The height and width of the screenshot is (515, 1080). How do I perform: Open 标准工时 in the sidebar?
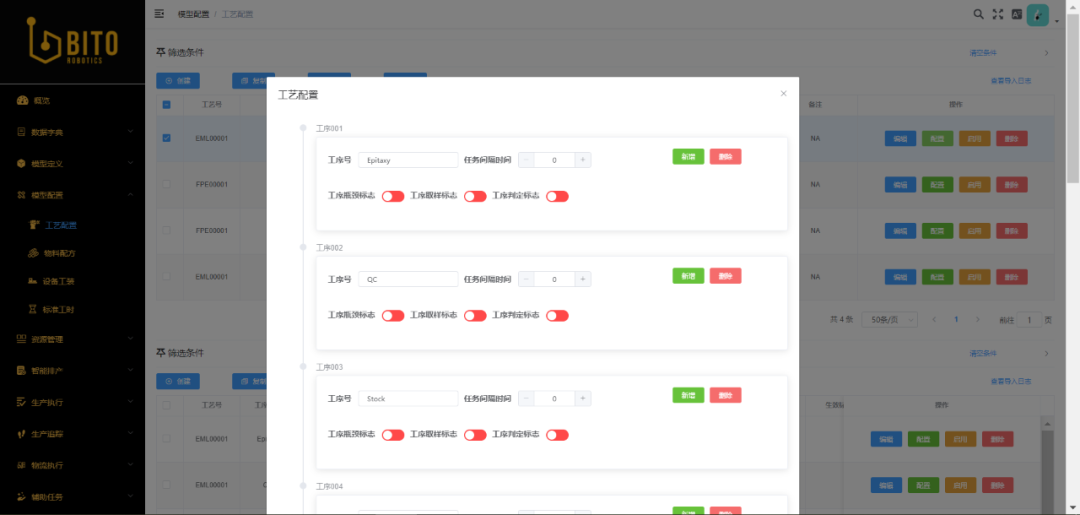pyautogui.click(x=60, y=310)
